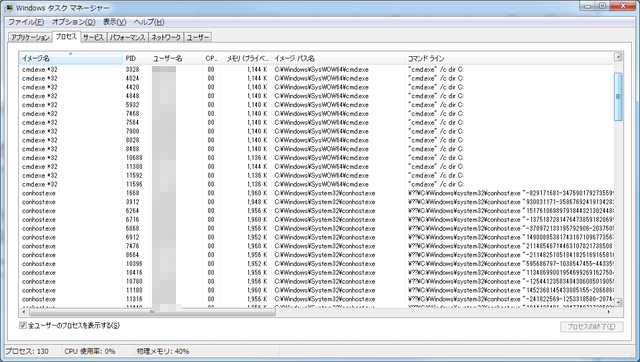Select cmd.exe process with PID 7468
The image size is (640, 362).
316,113
